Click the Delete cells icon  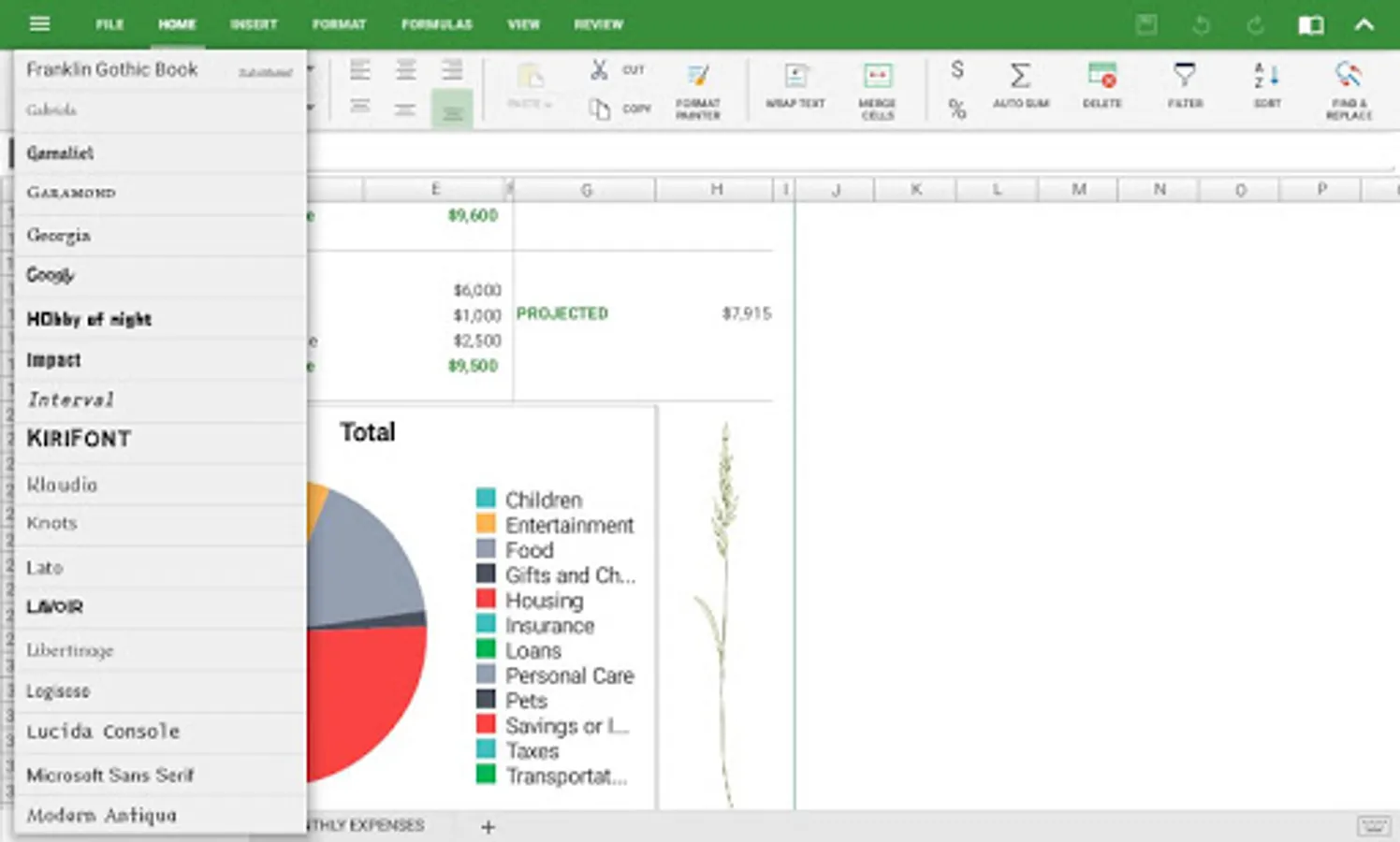pyautogui.click(x=1102, y=86)
